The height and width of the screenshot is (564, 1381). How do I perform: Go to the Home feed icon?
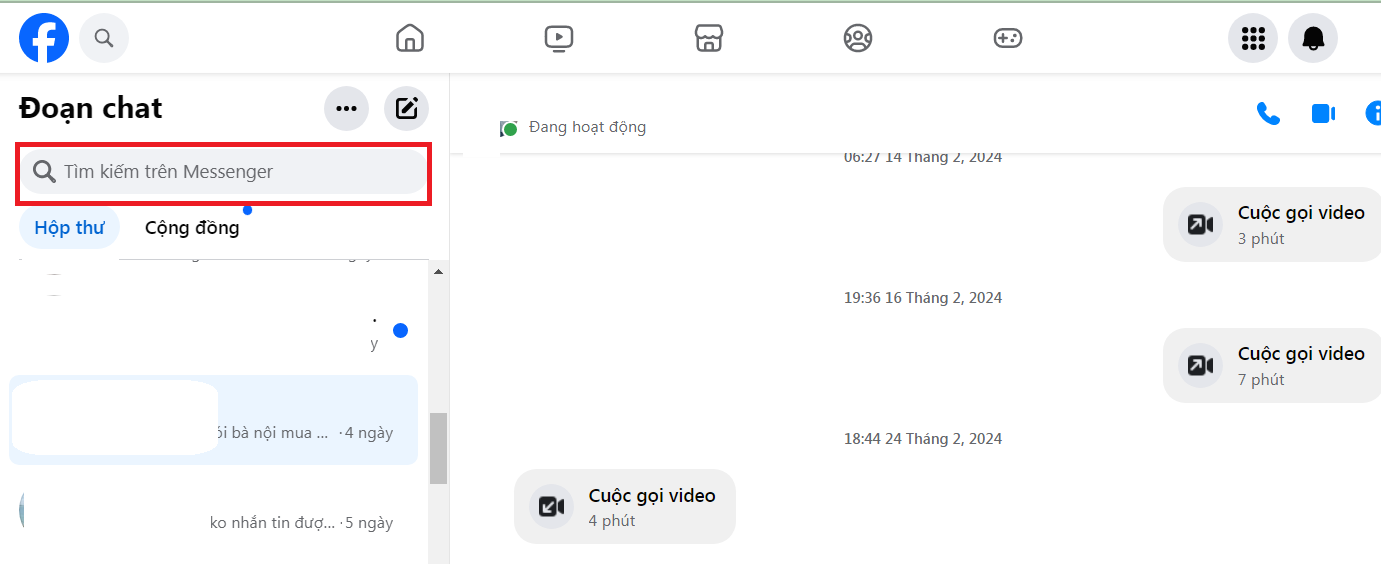coord(410,38)
